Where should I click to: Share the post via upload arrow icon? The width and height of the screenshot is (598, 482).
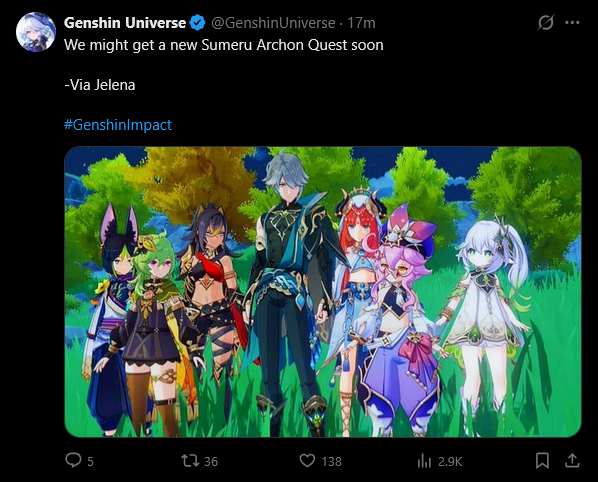pos(572,461)
